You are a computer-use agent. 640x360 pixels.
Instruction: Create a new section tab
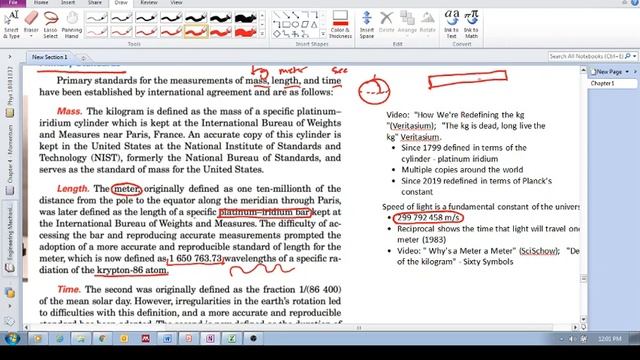(x=83, y=58)
